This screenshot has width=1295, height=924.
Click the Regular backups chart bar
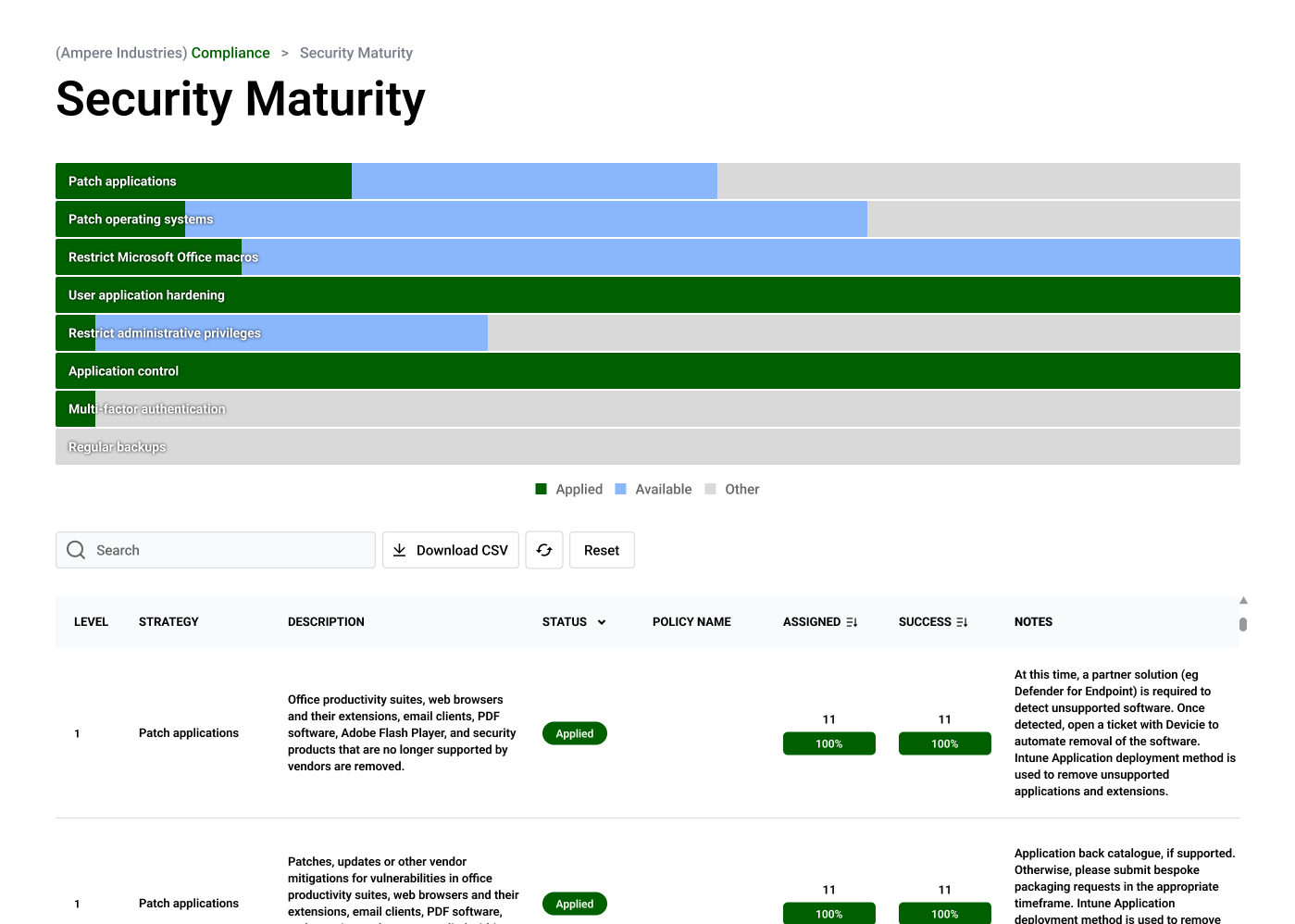click(x=647, y=447)
